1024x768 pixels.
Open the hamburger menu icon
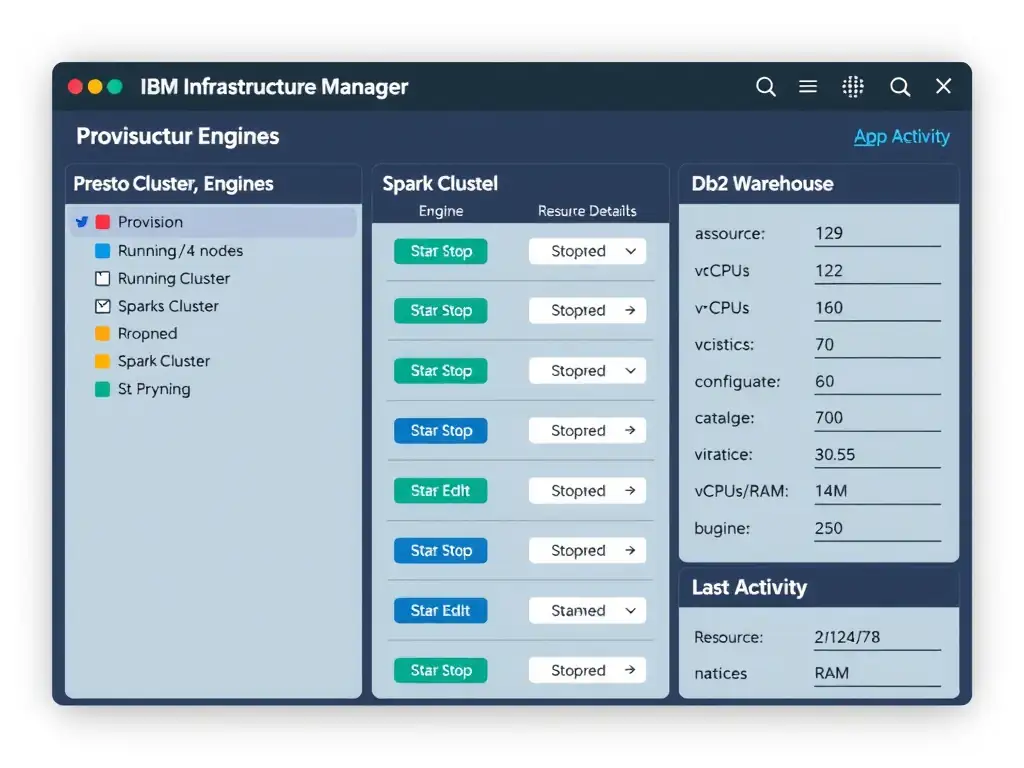pos(808,86)
